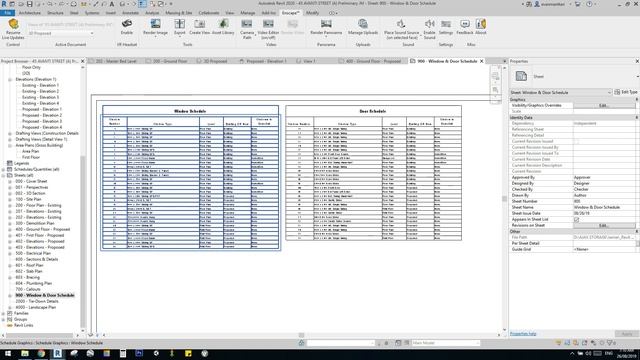
Task: Open the Render Image tool
Action: pos(156,24)
